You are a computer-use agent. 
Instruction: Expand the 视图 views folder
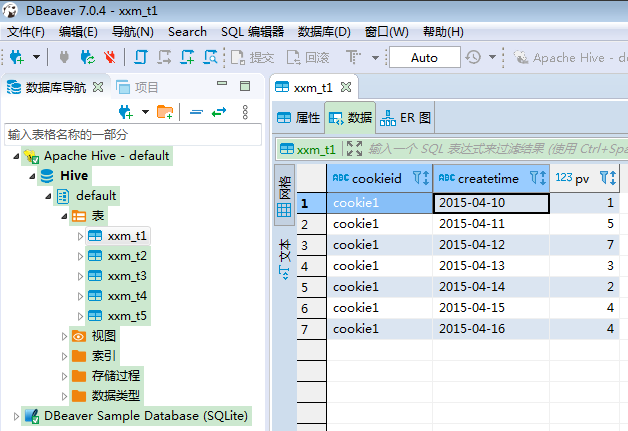click(64, 336)
